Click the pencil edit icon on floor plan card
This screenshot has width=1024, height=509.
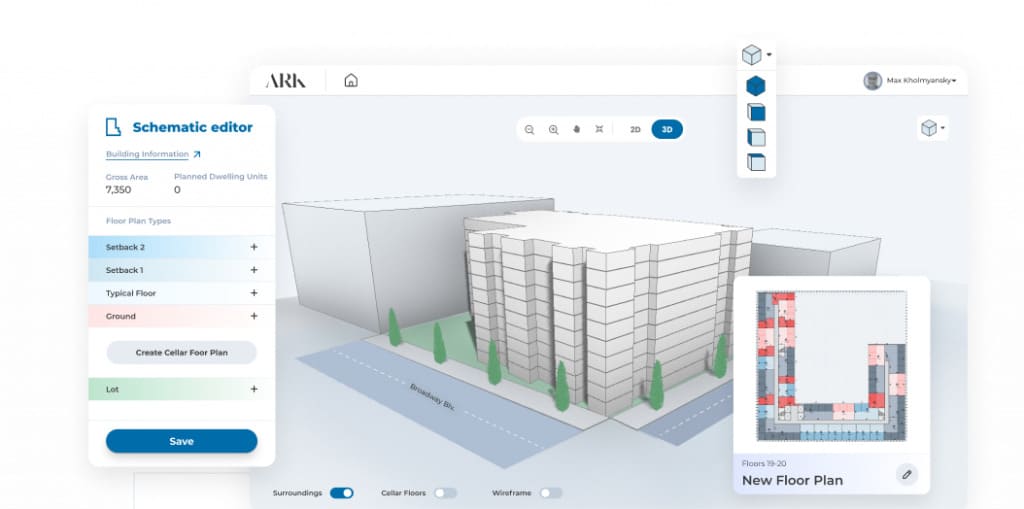[x=906, y=474]
